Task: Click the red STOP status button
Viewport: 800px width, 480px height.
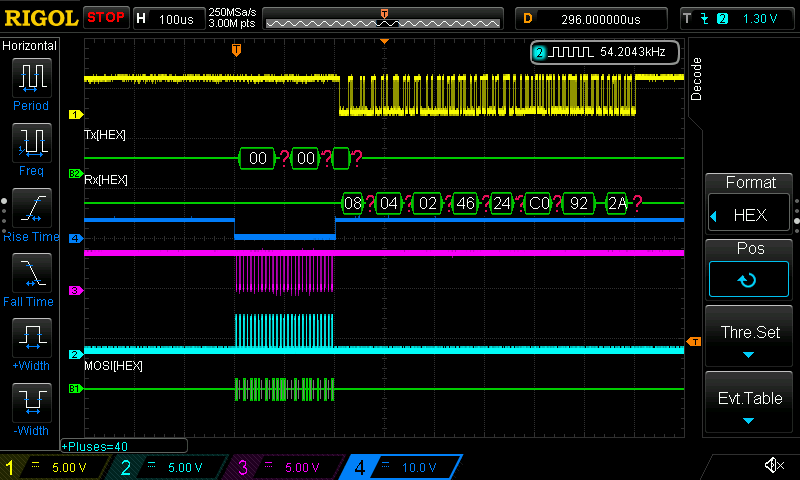Action: (106, 18)
